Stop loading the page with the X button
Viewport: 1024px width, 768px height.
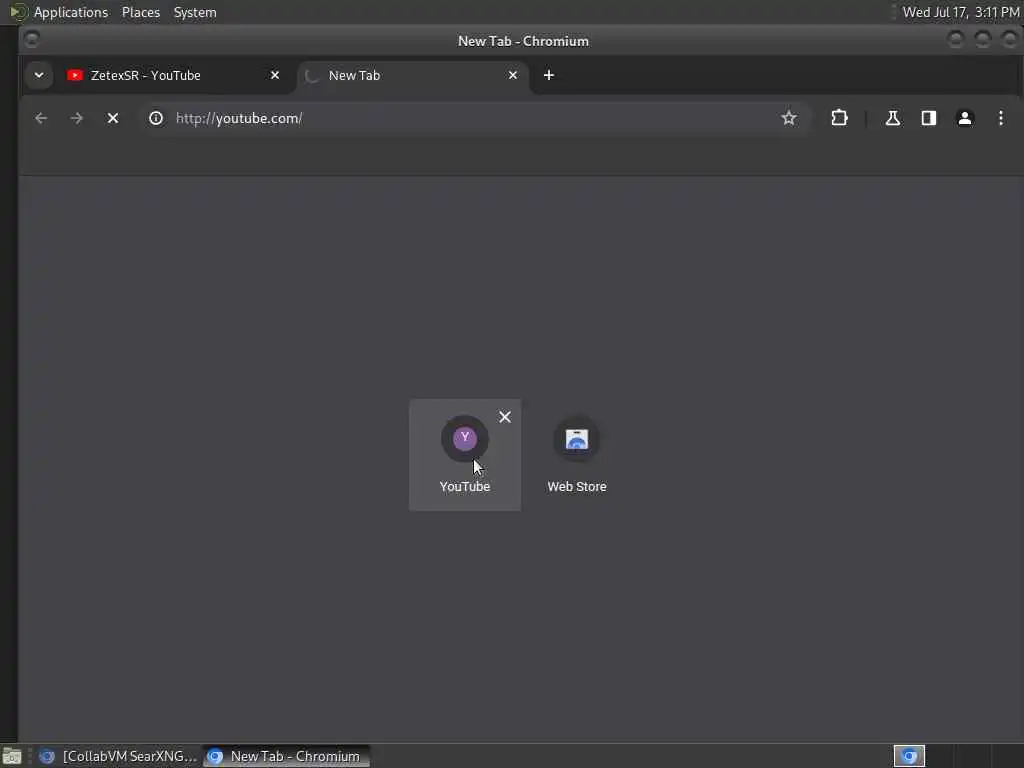pos(113,118)
